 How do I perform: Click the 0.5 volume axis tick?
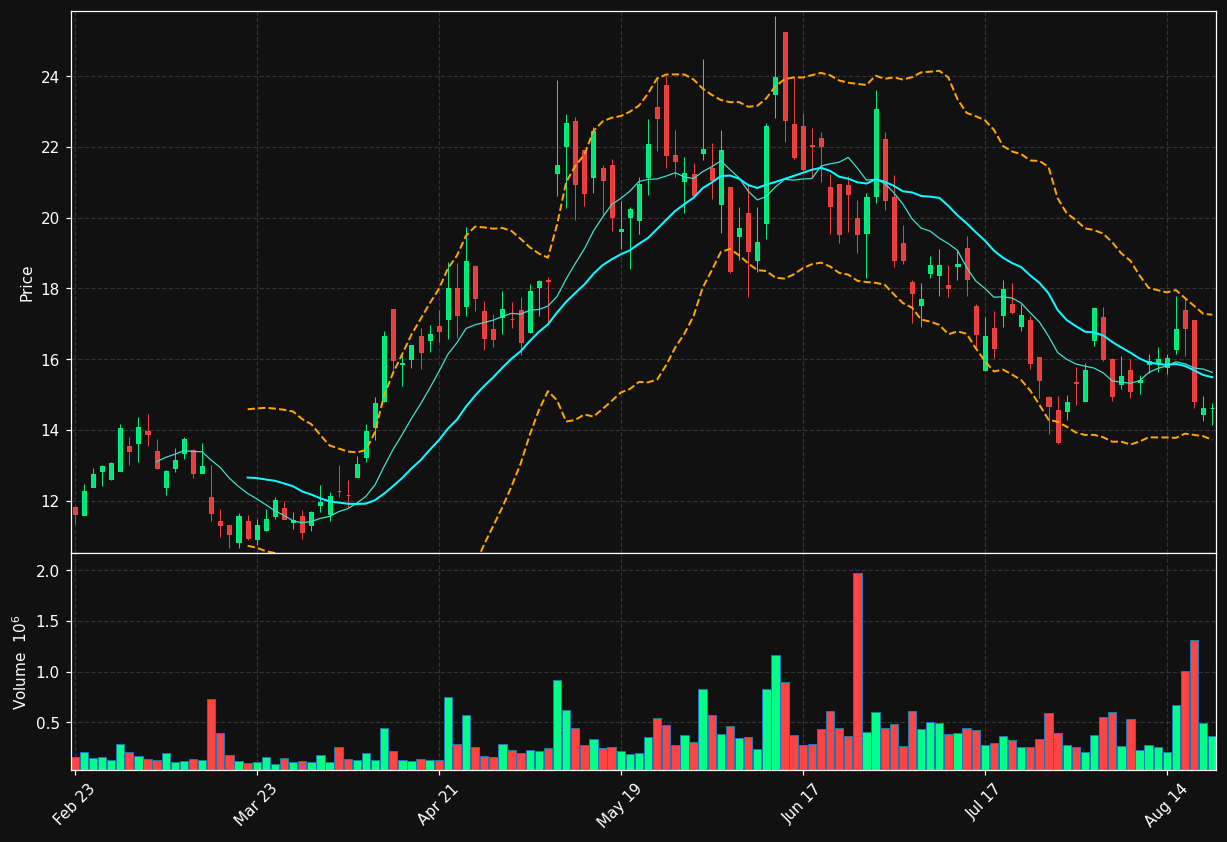[x=50, y=723]
